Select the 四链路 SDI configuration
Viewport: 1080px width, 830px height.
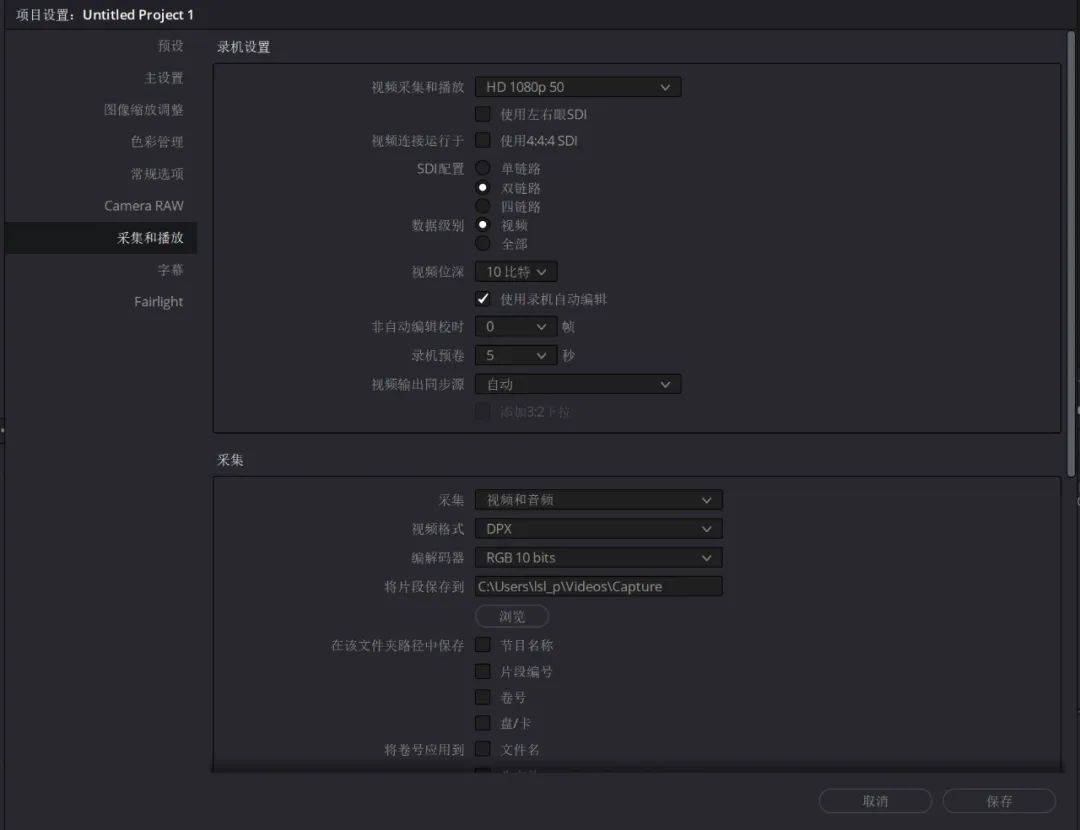tap(484, 206)
